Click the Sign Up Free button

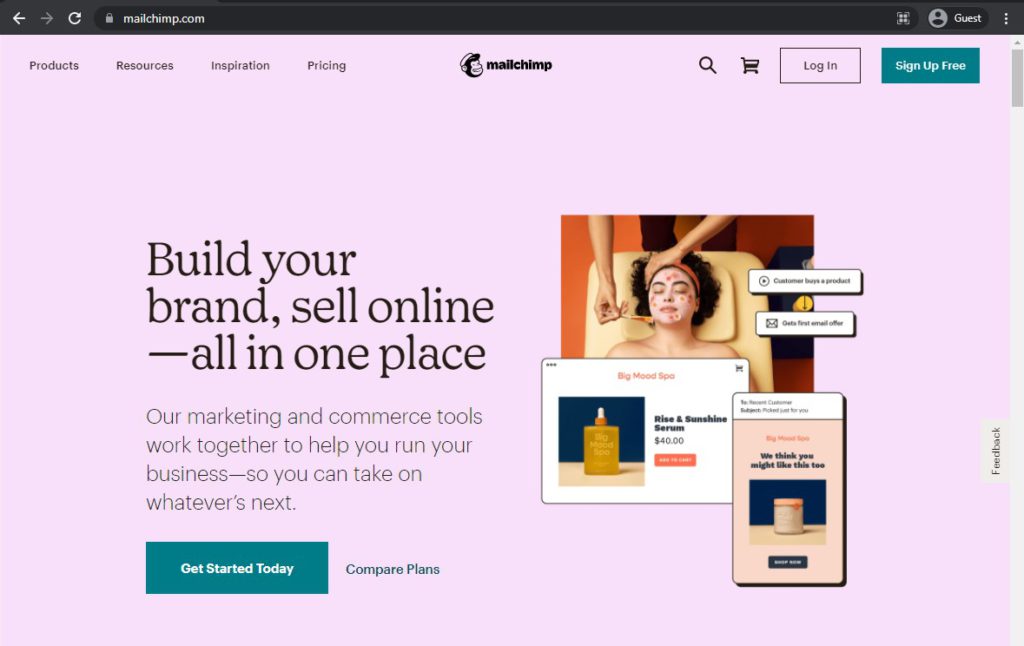point(930,65)
